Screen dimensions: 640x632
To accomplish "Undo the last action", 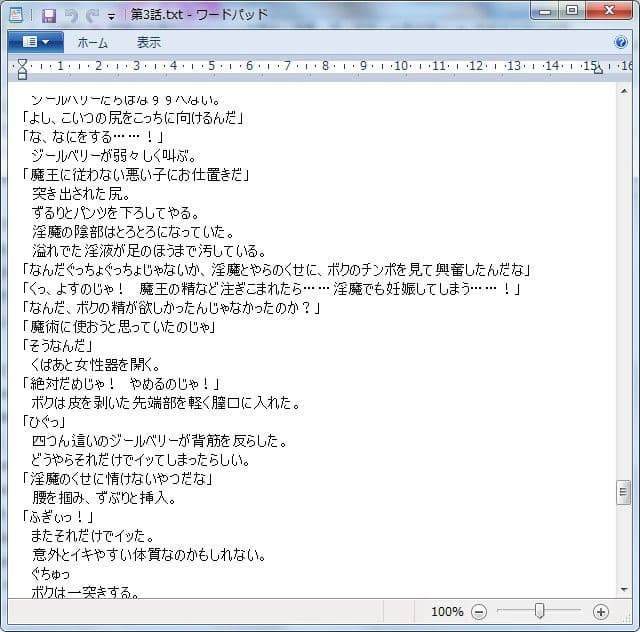I will click(71, 15).
